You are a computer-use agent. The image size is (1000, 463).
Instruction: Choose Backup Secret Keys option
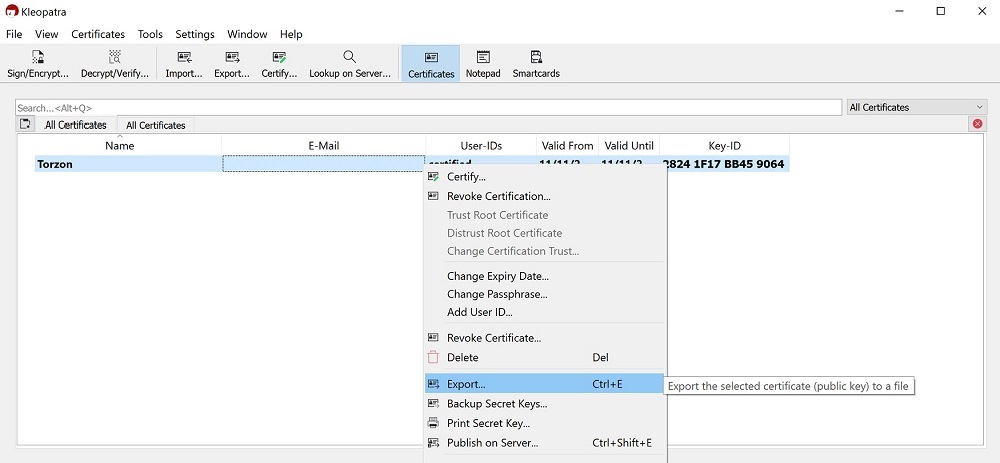coord(496,404)
